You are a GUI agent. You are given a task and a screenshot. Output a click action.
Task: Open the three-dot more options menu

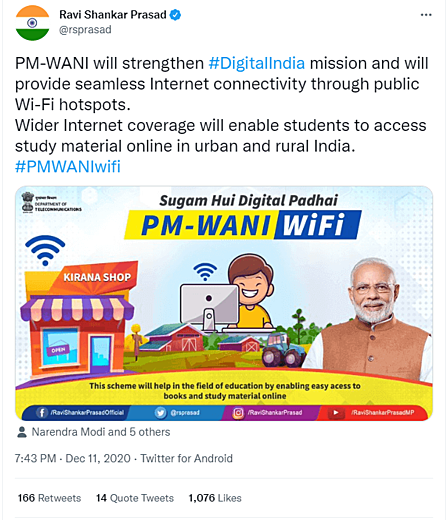(426, 15)
